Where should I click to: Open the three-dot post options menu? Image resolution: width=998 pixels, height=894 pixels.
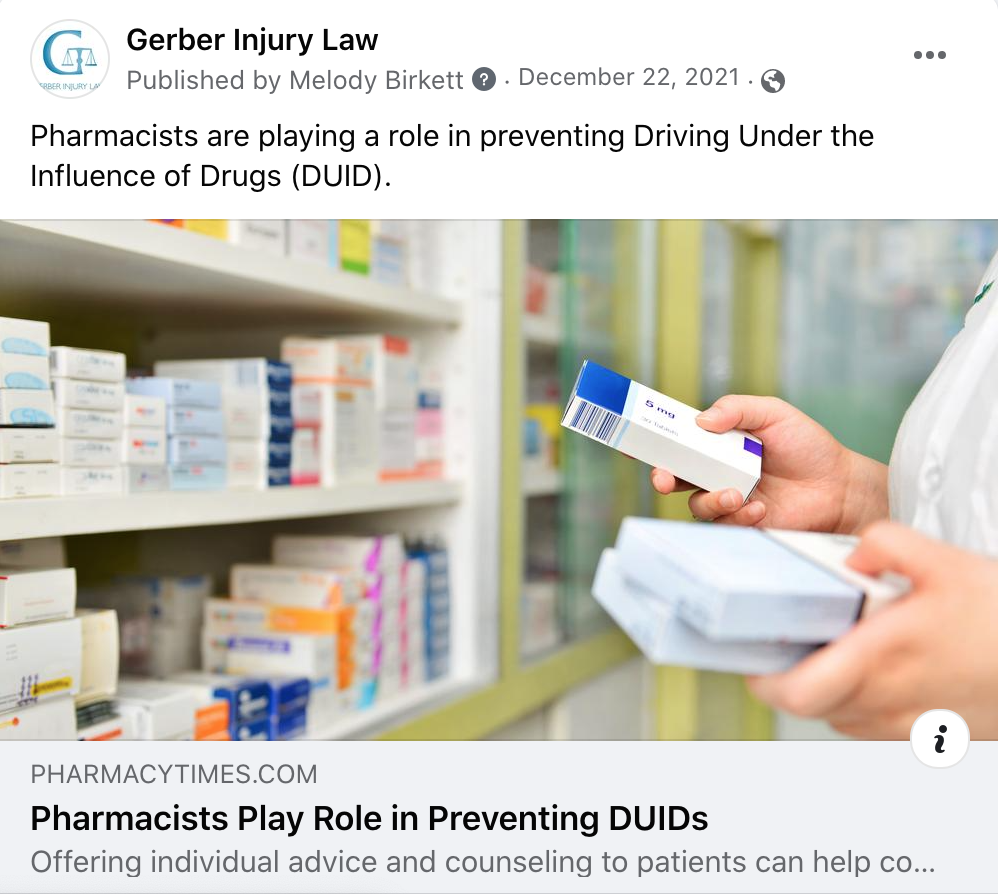(929, 55)
